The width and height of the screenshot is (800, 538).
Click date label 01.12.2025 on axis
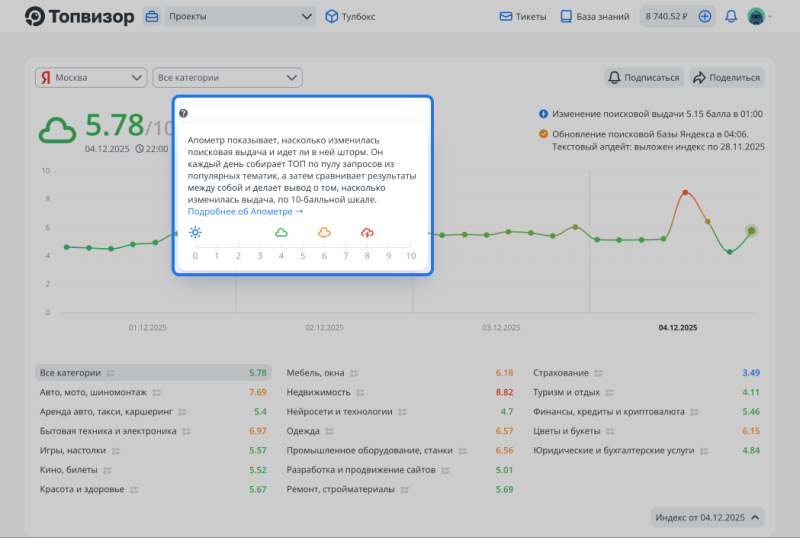pyautogui.click(x=147, y=328)
